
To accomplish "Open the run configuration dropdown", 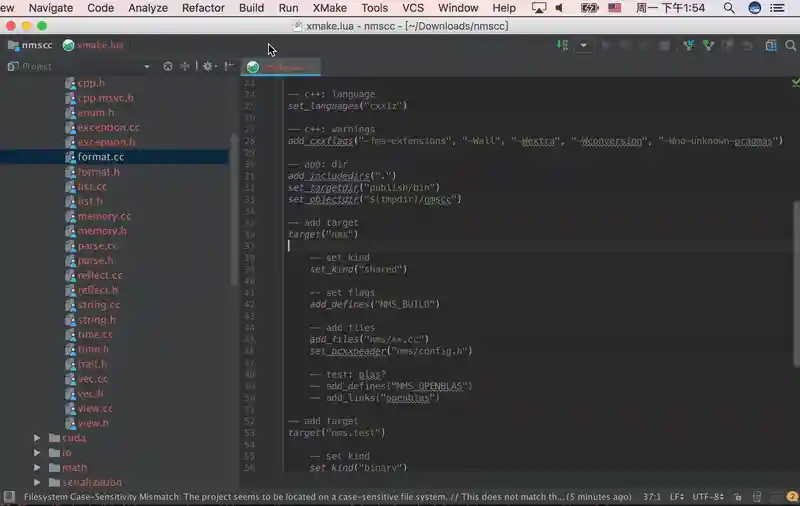I will pos(583,45).
